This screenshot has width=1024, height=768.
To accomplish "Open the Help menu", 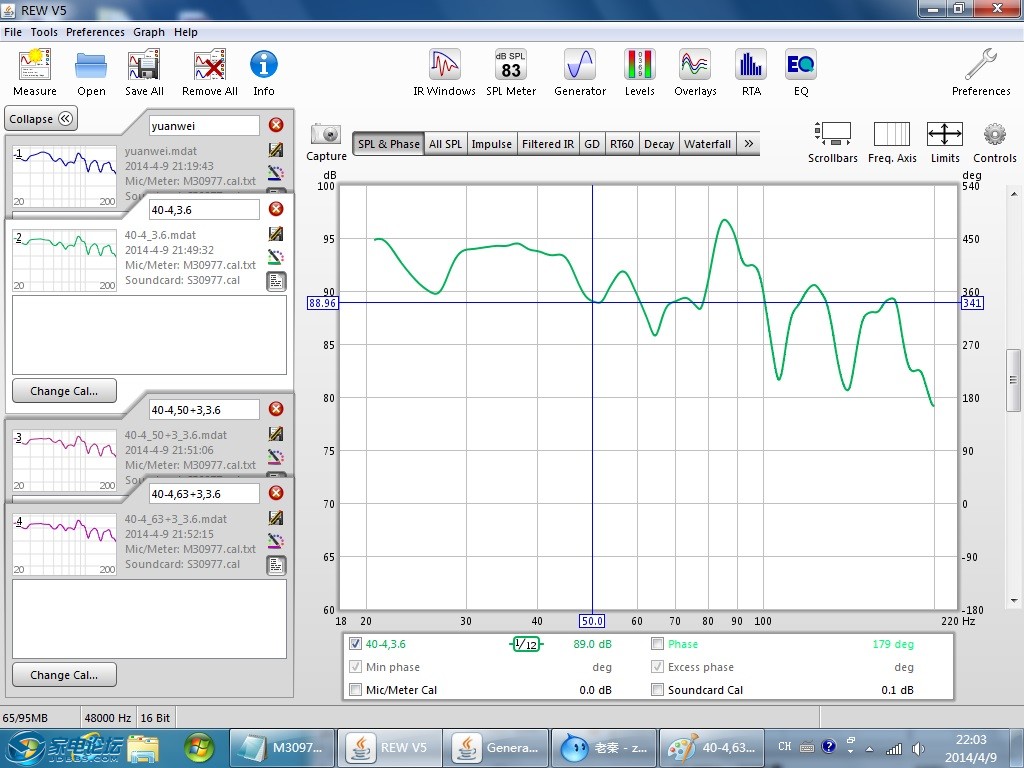I will pos(185,32).
